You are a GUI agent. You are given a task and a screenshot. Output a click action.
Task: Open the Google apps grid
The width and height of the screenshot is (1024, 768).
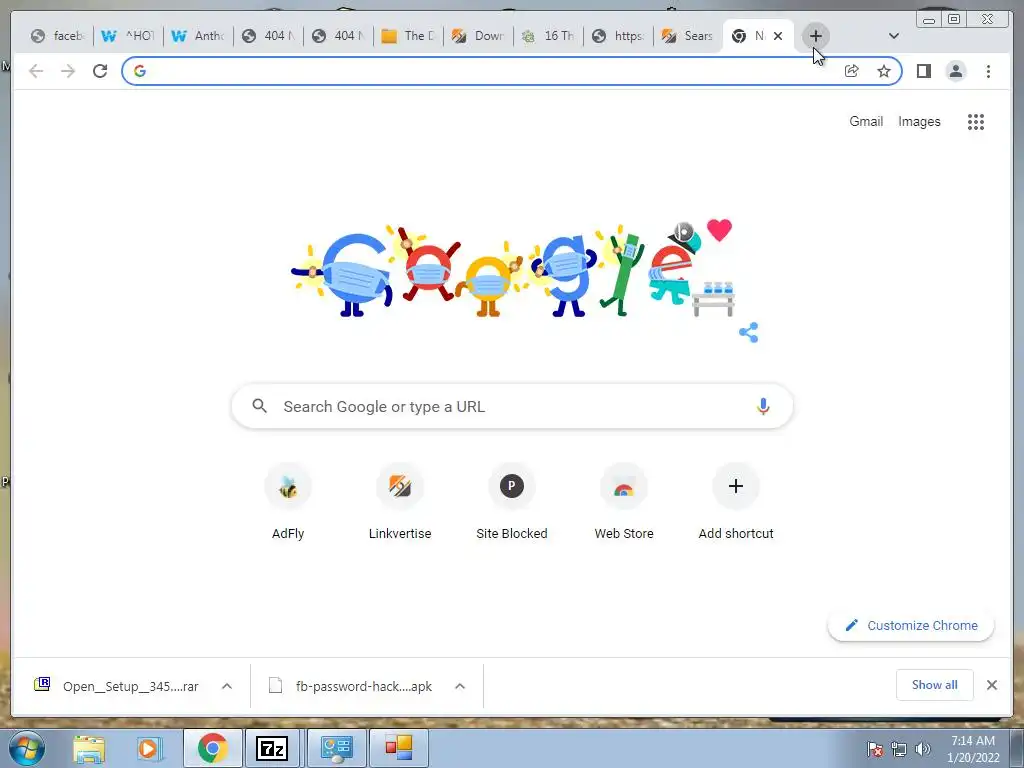pyautogui.click(x=976, y=121)
